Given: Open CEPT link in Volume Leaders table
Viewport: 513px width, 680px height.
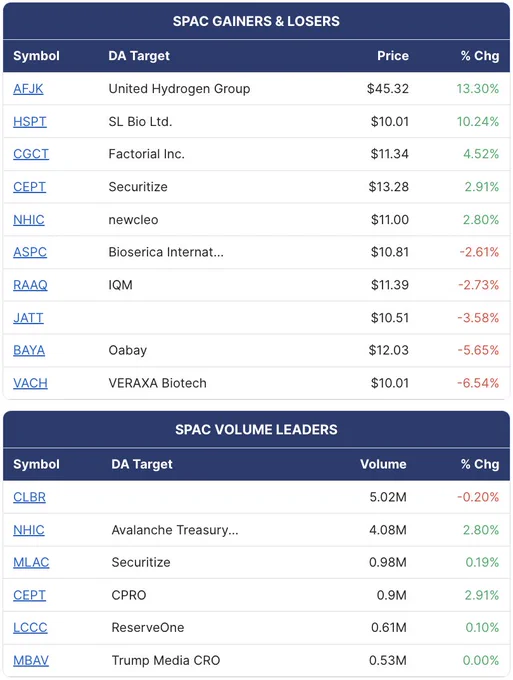Looking at the screenshot, I should pos(29,595).
